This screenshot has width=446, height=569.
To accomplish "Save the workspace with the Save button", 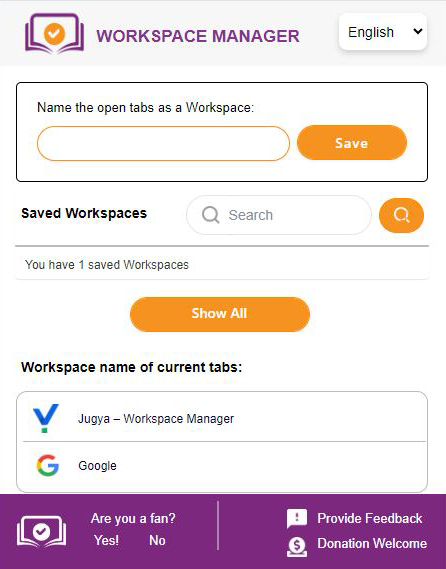I will (x=352, y=143).
